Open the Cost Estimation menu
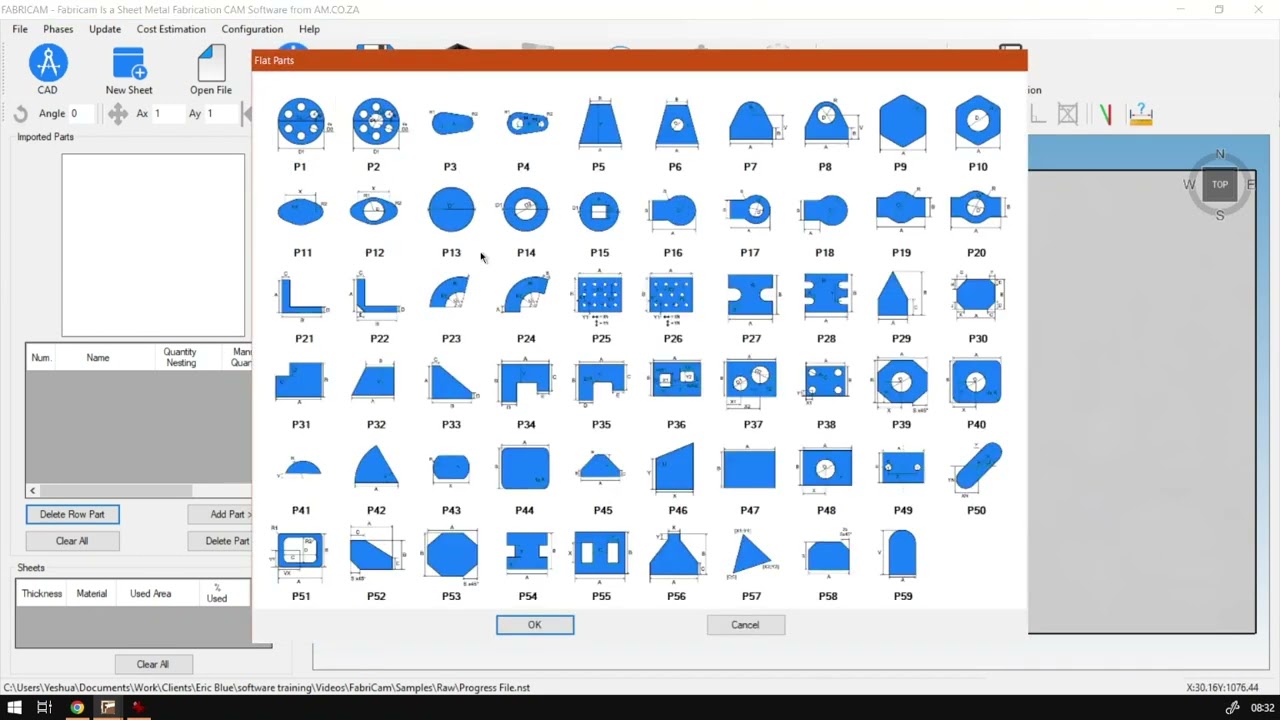 pyautogui.click(x=171, y=29)
